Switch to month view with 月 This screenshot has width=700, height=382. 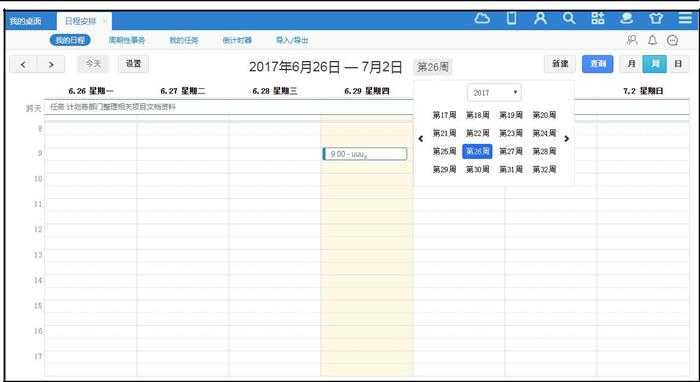pos(631,64)
